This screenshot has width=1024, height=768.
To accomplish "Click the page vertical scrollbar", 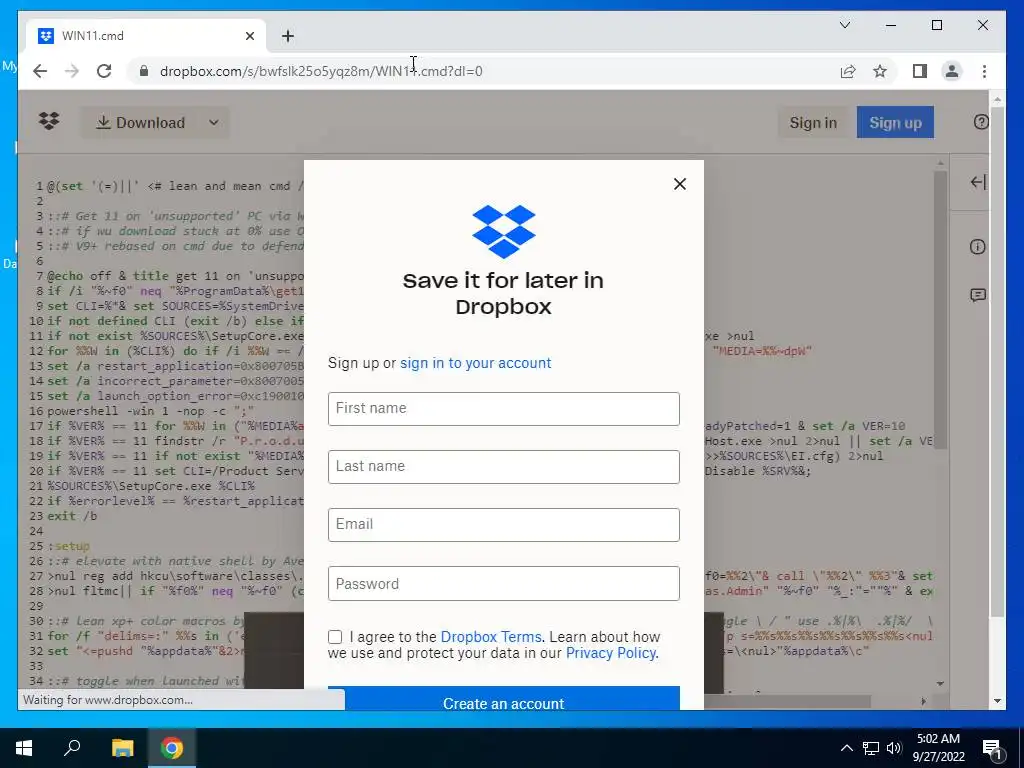I will click(997, 364).
